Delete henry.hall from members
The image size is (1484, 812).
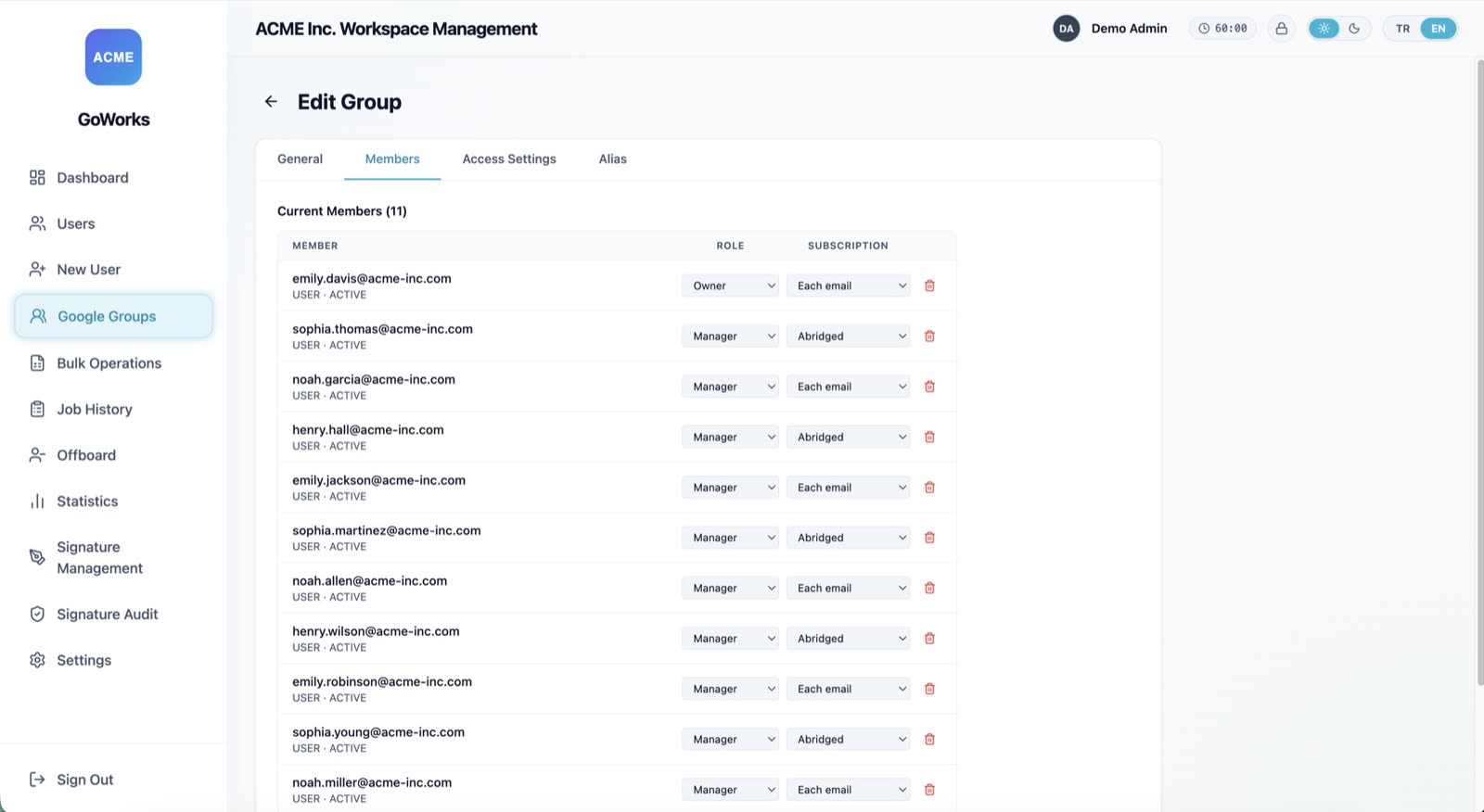tap(929, 437)
